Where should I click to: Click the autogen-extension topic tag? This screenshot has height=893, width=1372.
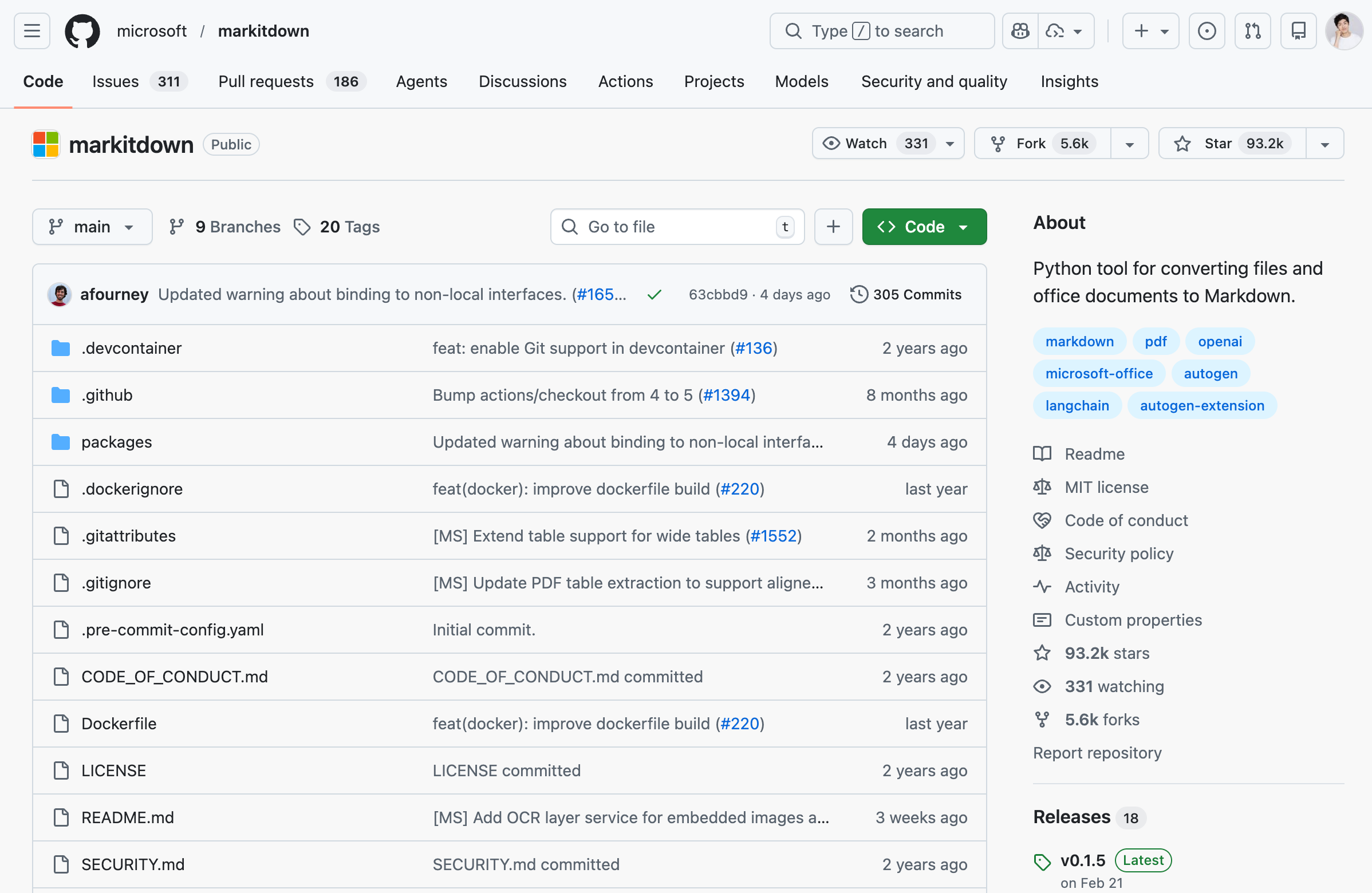[x=1201, y=405]
